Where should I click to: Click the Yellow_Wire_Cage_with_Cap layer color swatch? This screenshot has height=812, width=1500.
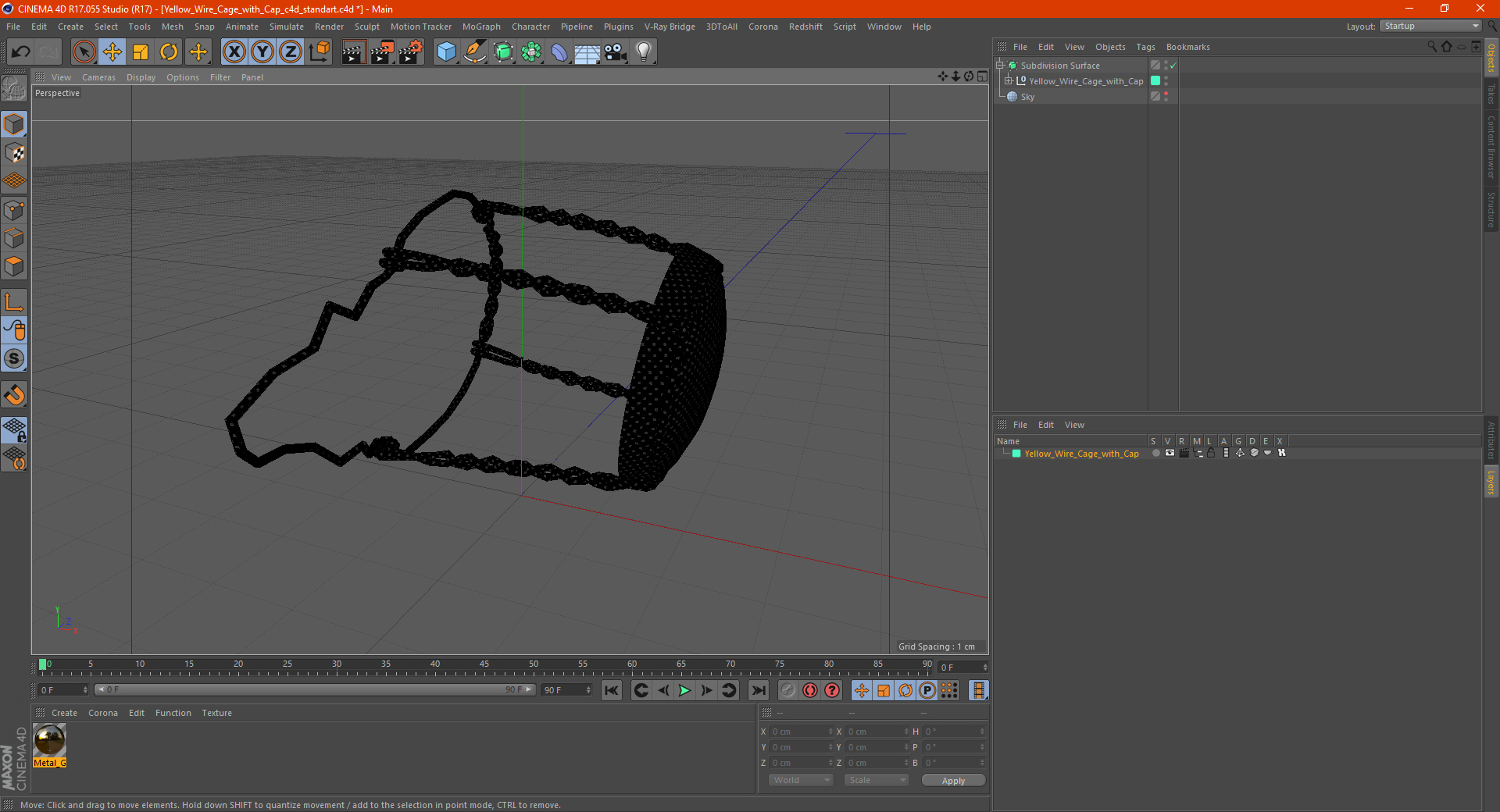click(x=1016, y=454)
